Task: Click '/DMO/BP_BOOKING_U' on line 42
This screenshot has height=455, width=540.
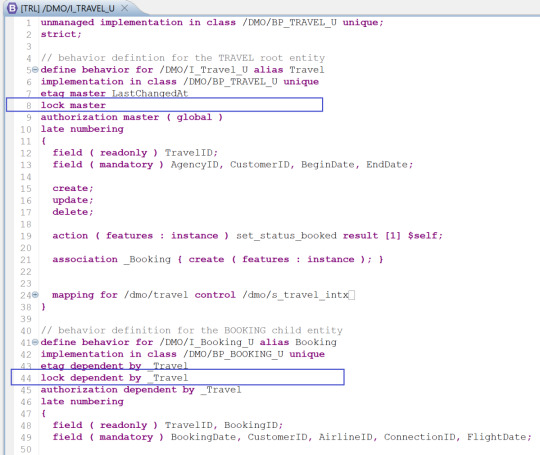Action: (233, 354)
